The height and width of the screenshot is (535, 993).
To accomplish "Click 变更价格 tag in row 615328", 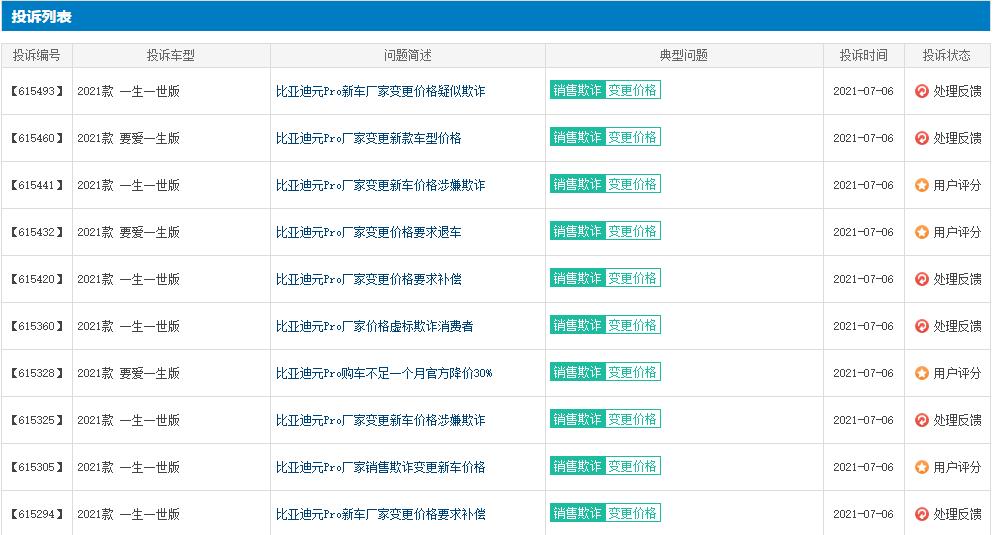I will coord(633,372).
